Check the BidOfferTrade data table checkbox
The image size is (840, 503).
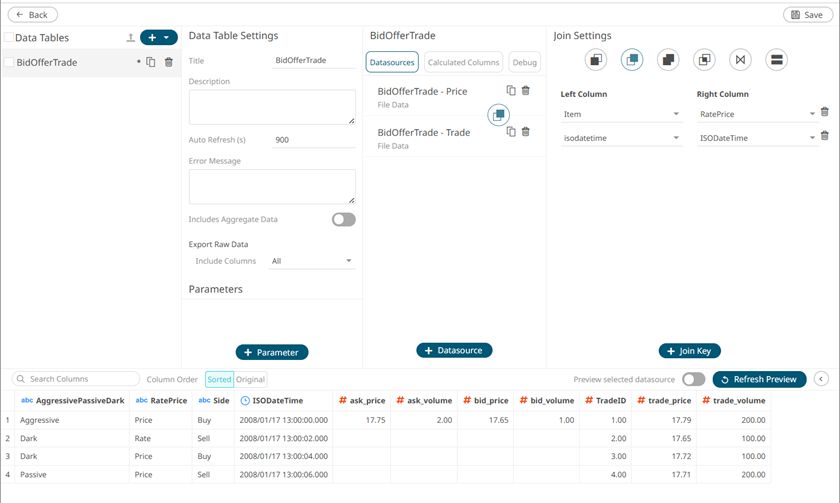point(9,62)
